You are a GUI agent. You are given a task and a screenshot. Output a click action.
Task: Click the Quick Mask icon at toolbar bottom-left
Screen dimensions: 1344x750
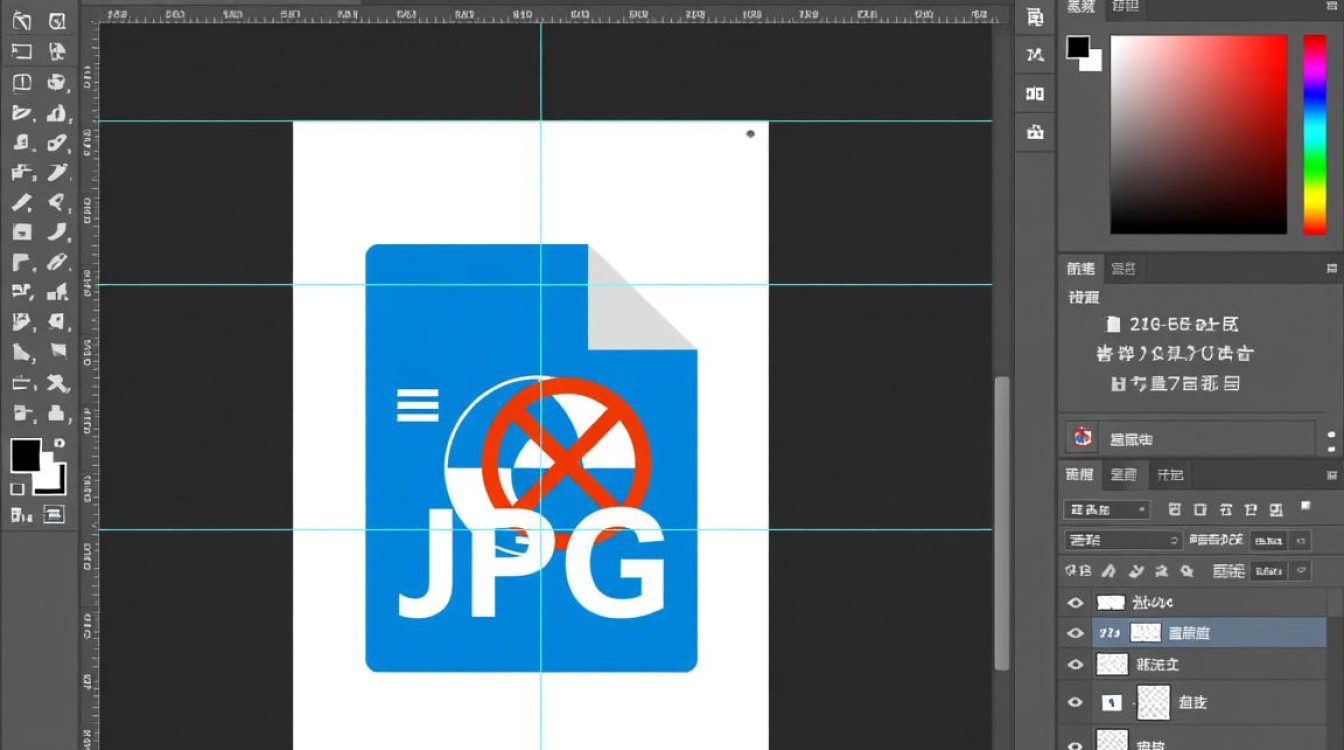[x=21, y=515]
